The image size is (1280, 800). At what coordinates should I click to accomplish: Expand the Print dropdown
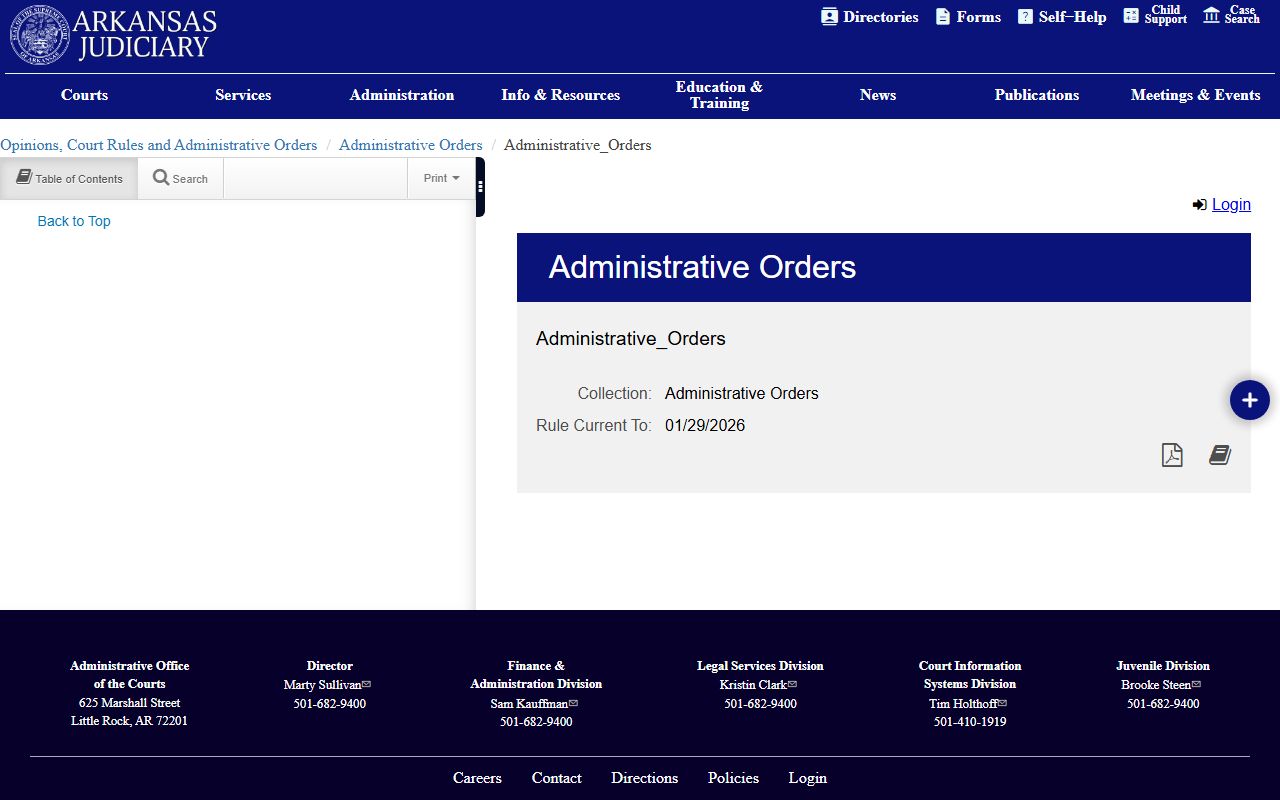441,178
